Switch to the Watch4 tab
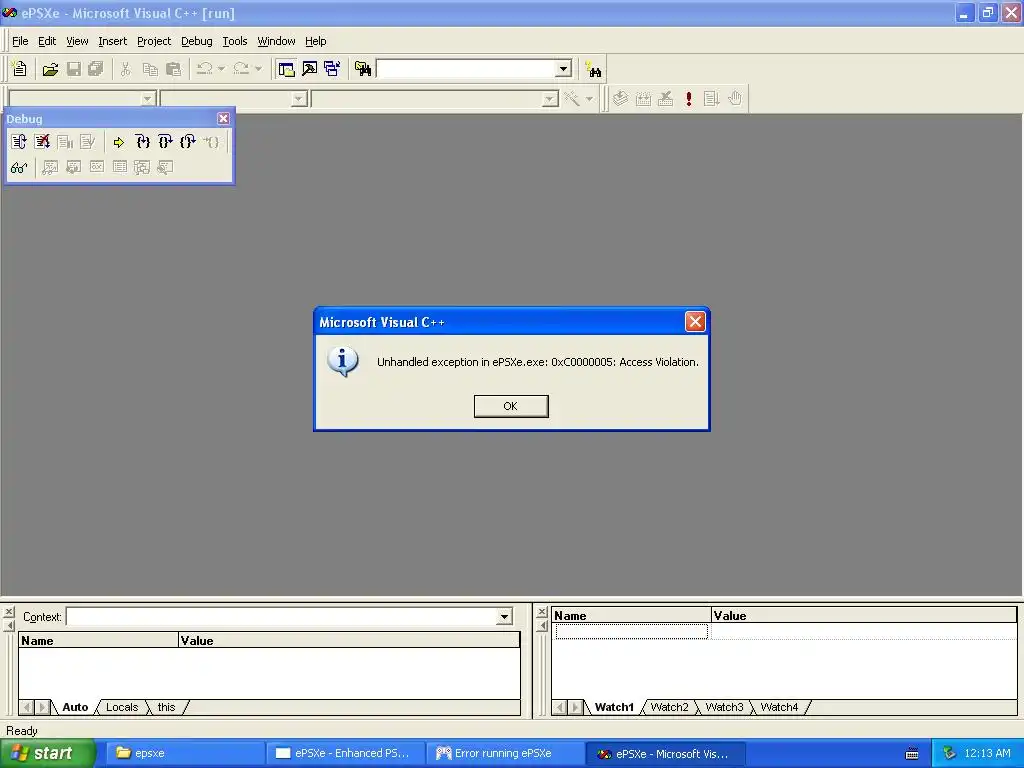Viewport: 1024px width, 768px height. coord(779,707)
